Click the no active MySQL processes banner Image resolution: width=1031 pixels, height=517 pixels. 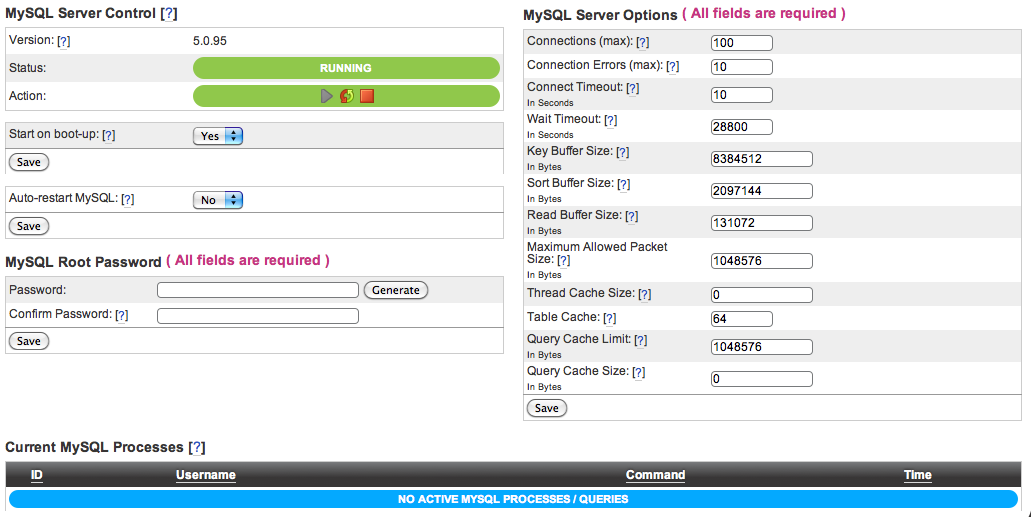(514, 499)
